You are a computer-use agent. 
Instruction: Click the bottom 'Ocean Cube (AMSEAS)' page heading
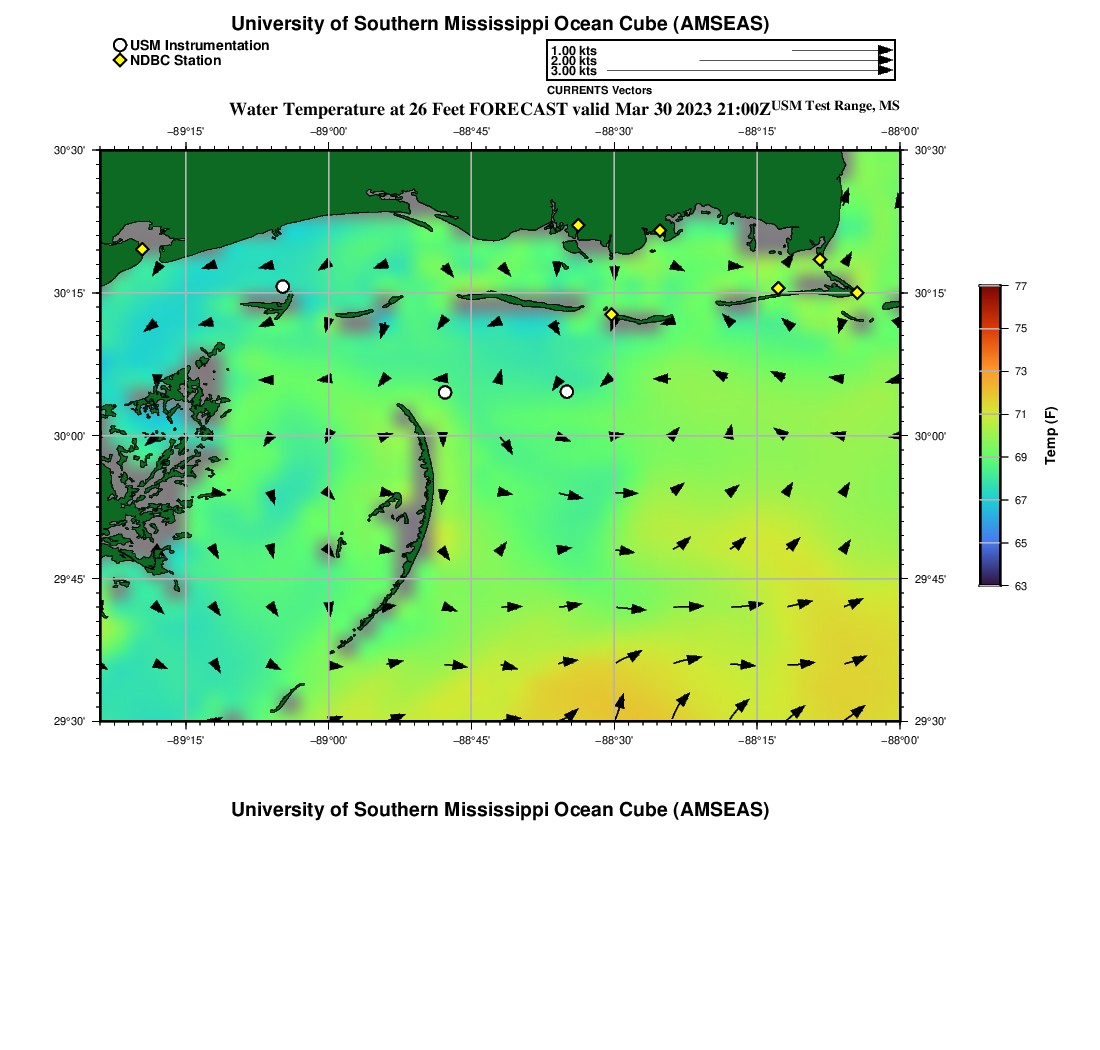click(500, 810)
